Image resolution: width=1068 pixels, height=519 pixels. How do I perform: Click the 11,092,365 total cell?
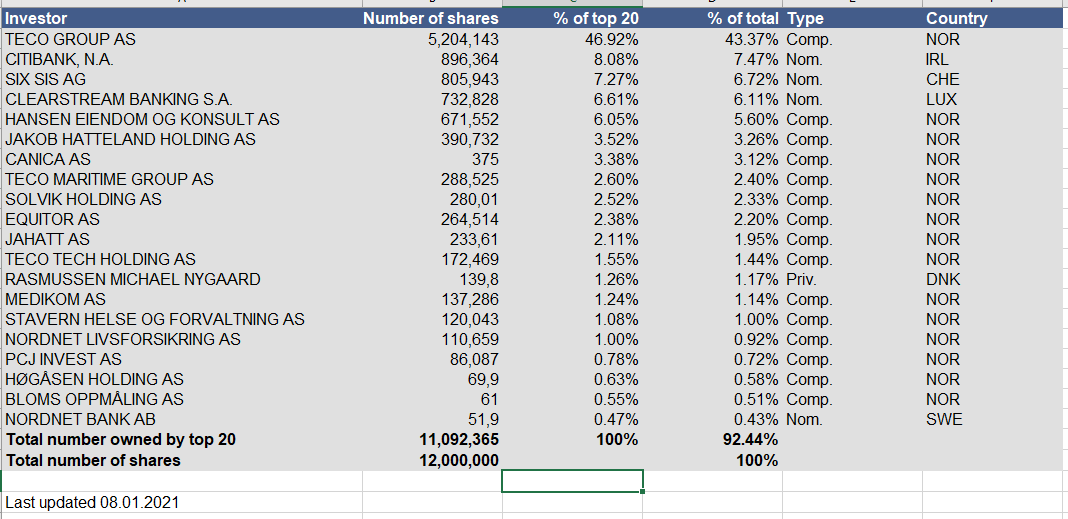click(458, 439)
